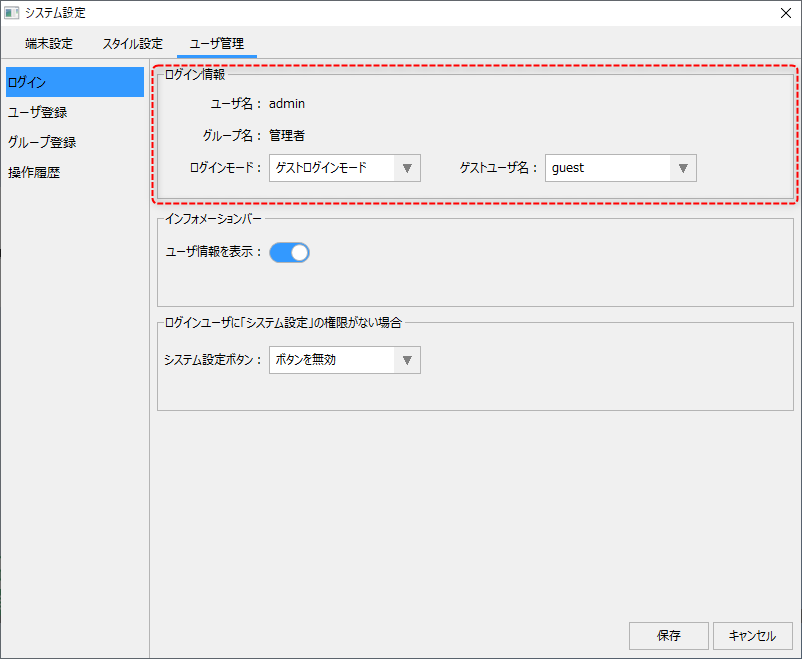
Task: Select the ユーザ管理 tab
Action: (217, 44)
